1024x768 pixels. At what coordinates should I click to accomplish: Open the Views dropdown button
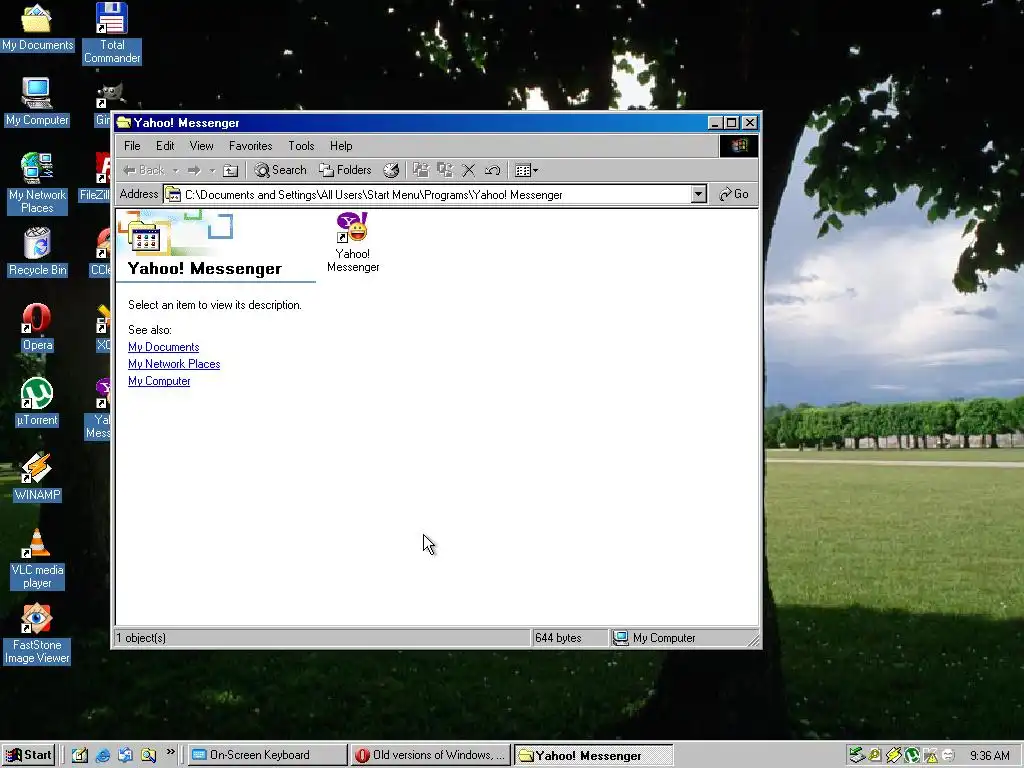526,170
